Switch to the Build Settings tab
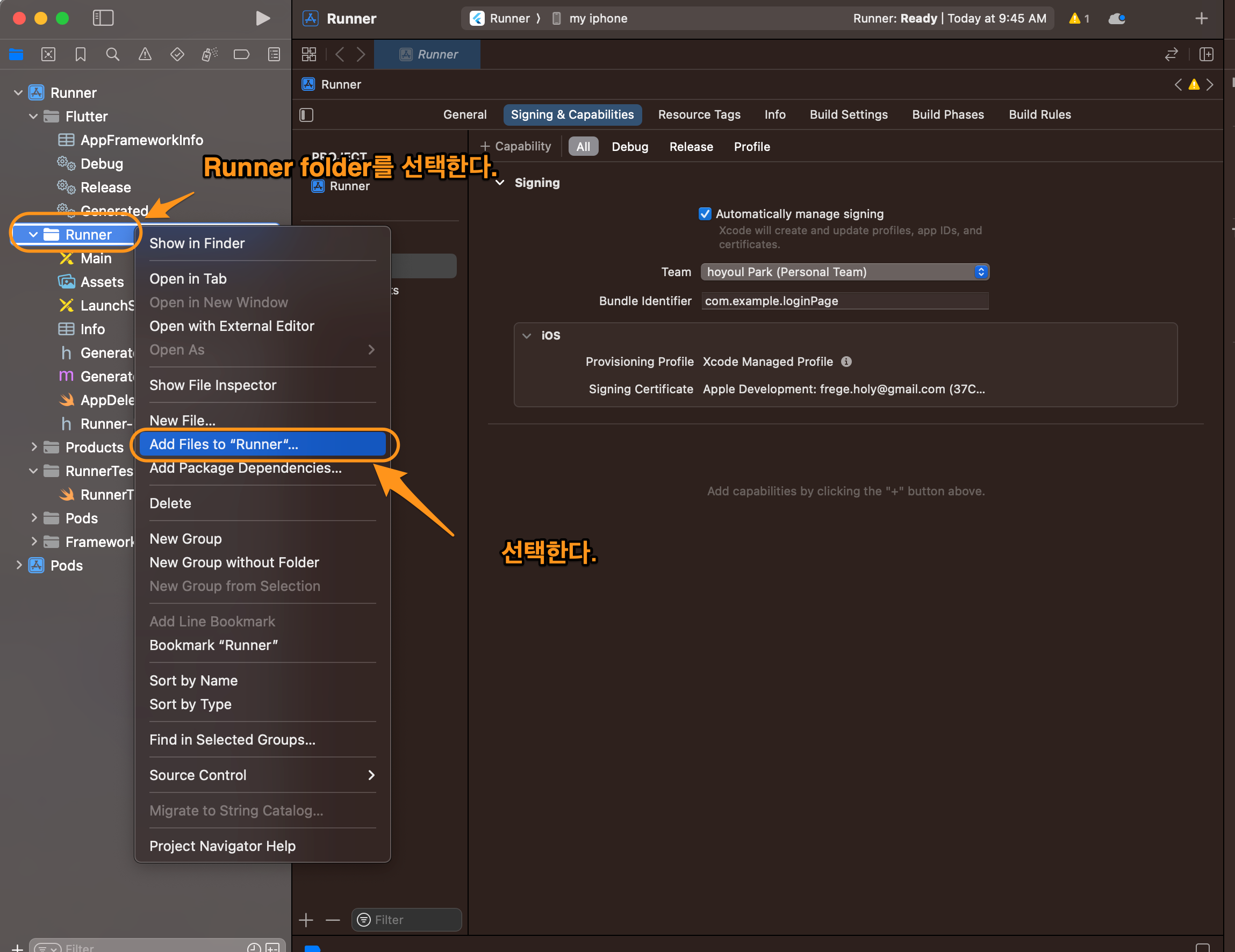The width and height of the screenshot is (1235, 952). (x=848, y=115)
